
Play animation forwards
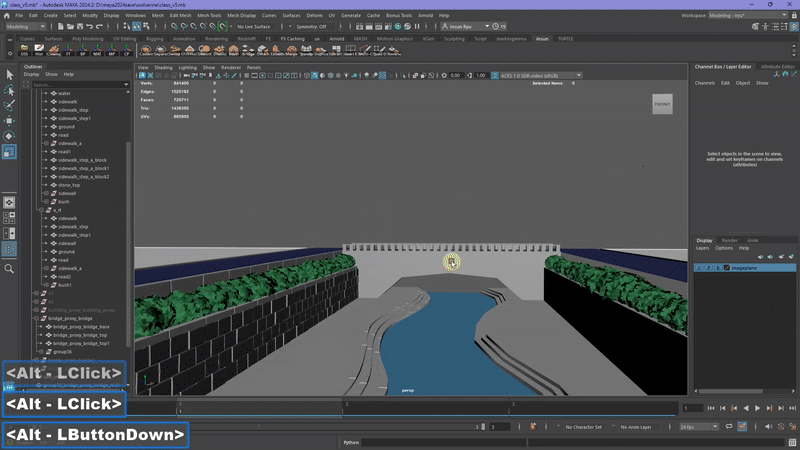(x=758, y=408)
